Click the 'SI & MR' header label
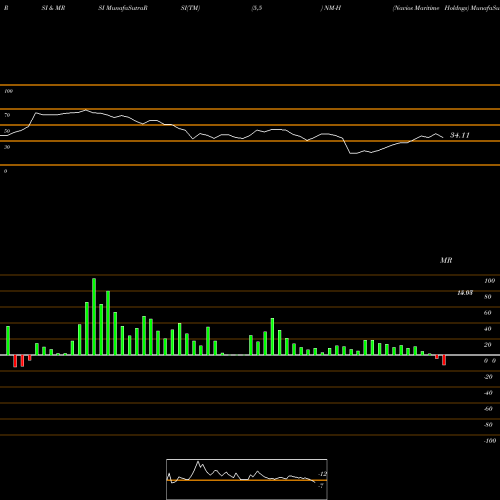This screenshot has height=500, width=500. coord(53,8)
